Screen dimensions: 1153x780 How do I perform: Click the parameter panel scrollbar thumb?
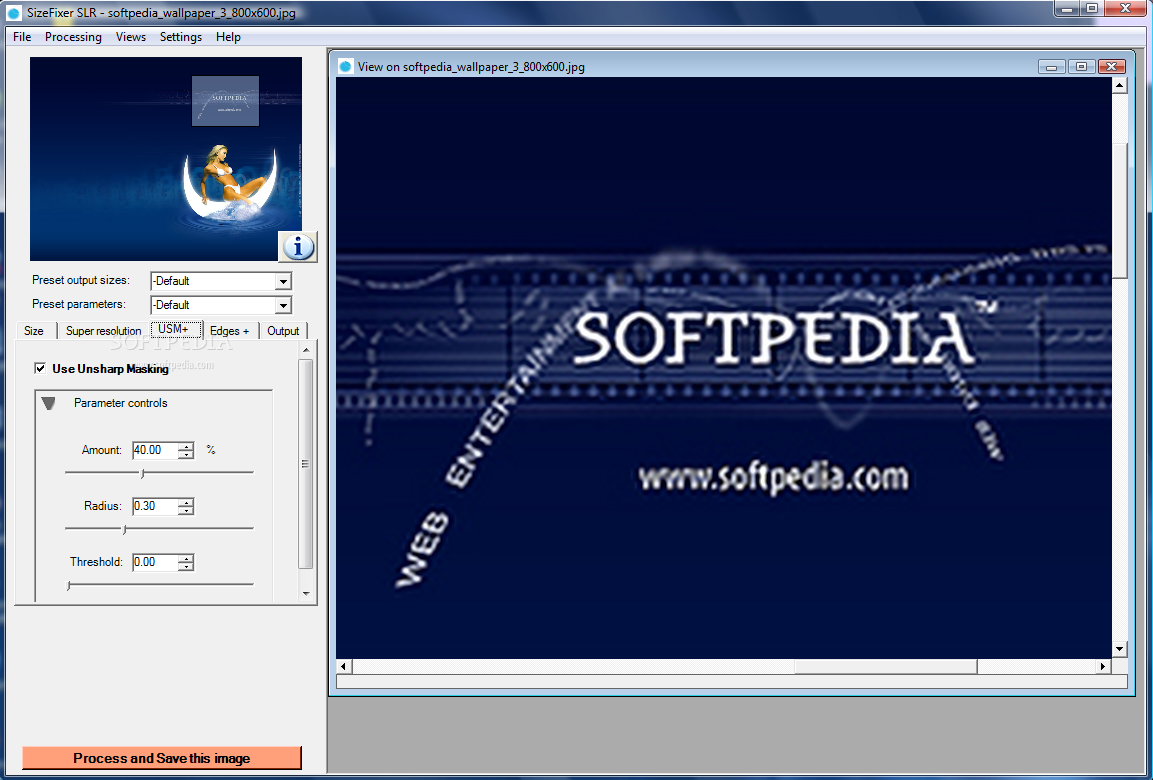(306, 464)
